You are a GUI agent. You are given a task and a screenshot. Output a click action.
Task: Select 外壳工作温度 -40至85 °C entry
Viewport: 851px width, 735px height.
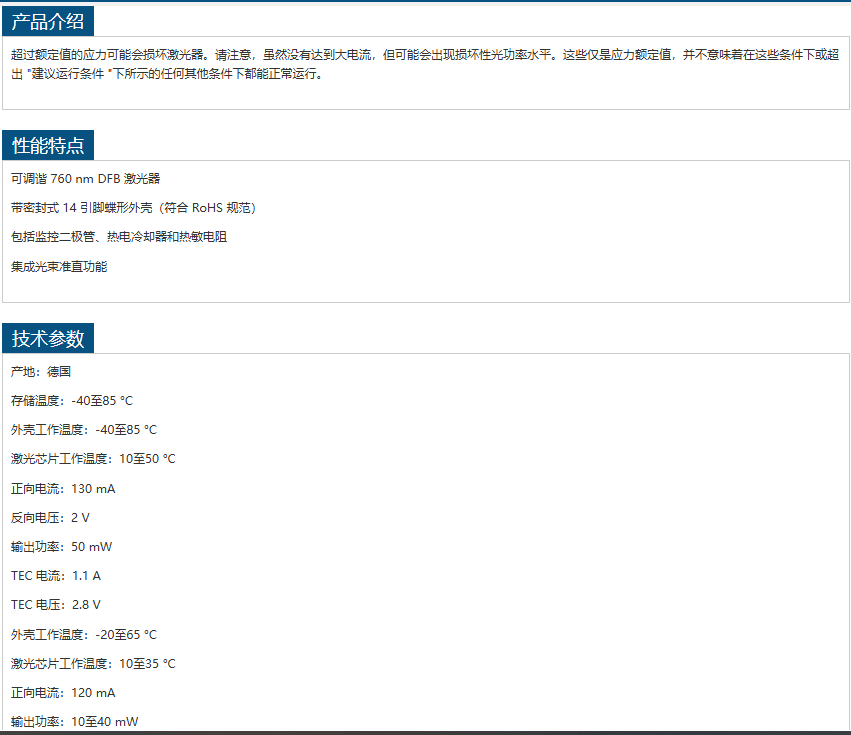(x=84, y=430)
